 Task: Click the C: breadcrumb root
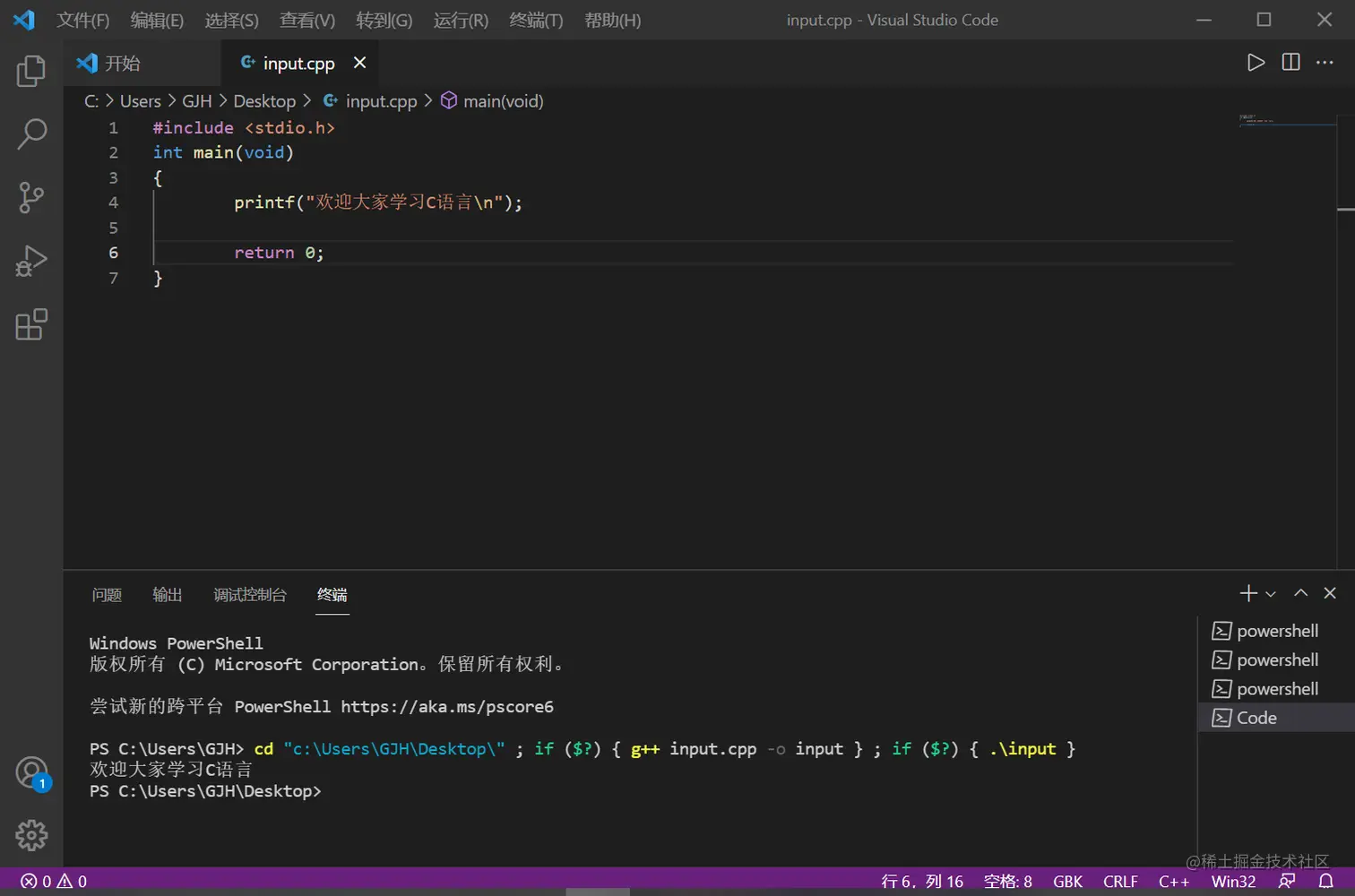[91, 101]
